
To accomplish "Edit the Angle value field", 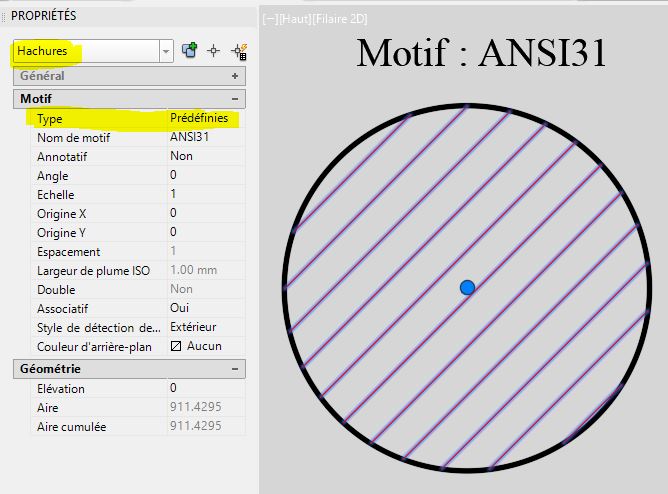I will (x=206, y=175).
